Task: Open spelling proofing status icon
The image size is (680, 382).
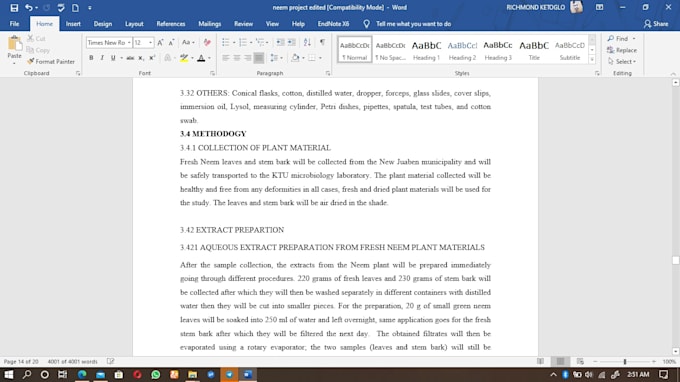Action: coord(111,361)
